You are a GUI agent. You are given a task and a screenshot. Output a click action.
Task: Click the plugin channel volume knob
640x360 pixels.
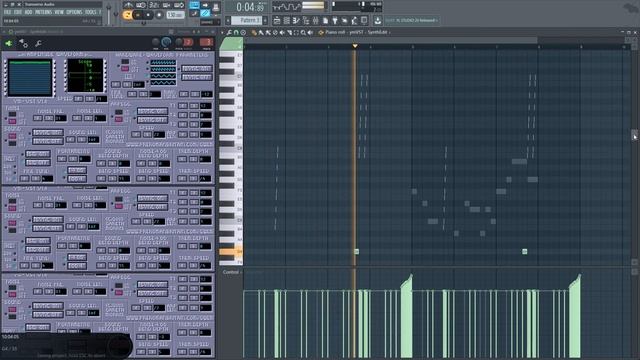tap(166, 42)
